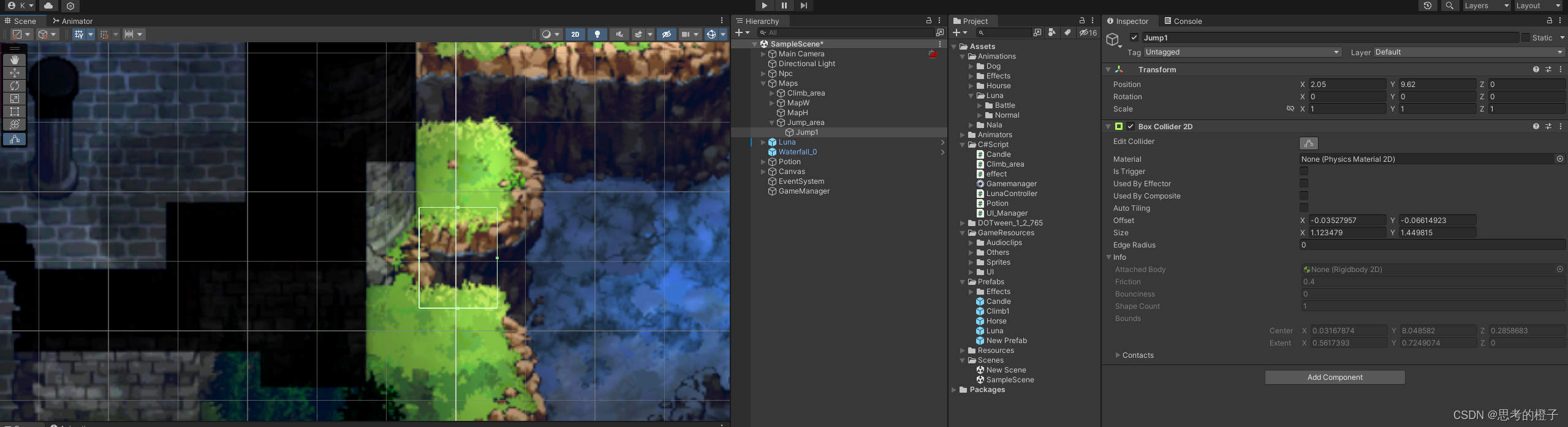1568x427 pixels.
Task: Open the Hierarchy create plus button
Action: click(742, 32)
